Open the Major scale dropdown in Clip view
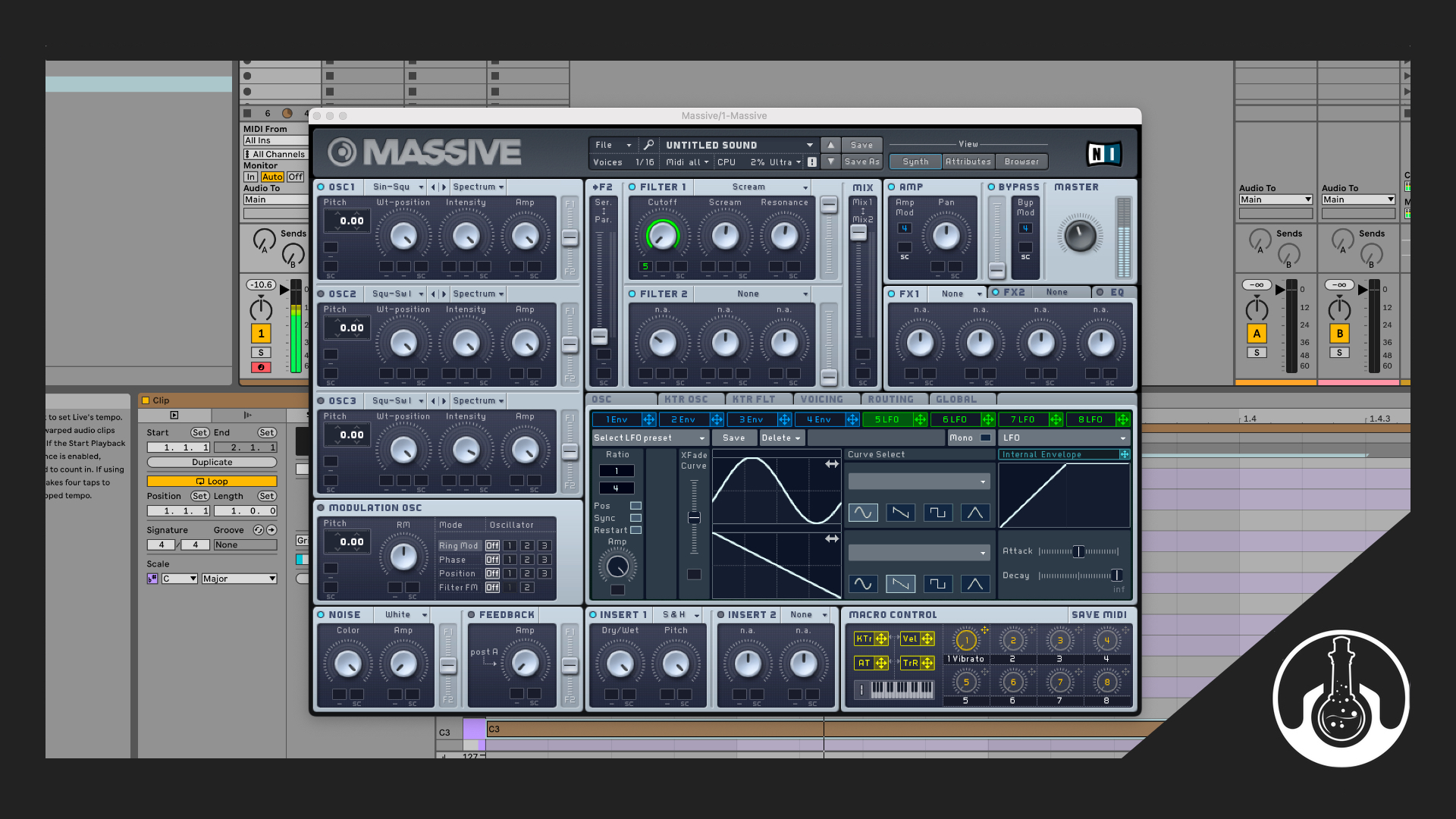 [239, 579]
